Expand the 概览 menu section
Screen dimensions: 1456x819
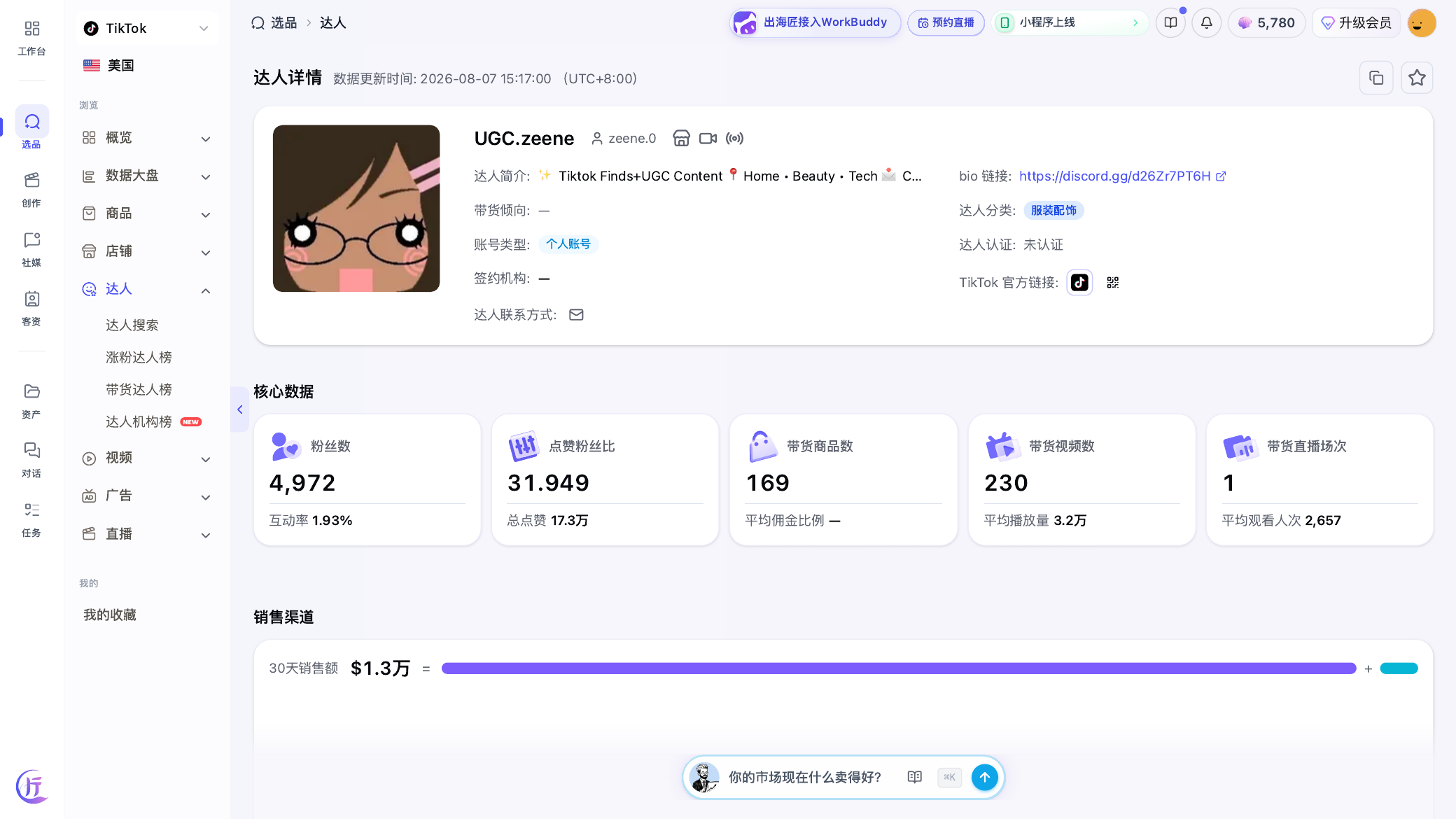pyautogui.click(x=146, y=138)
